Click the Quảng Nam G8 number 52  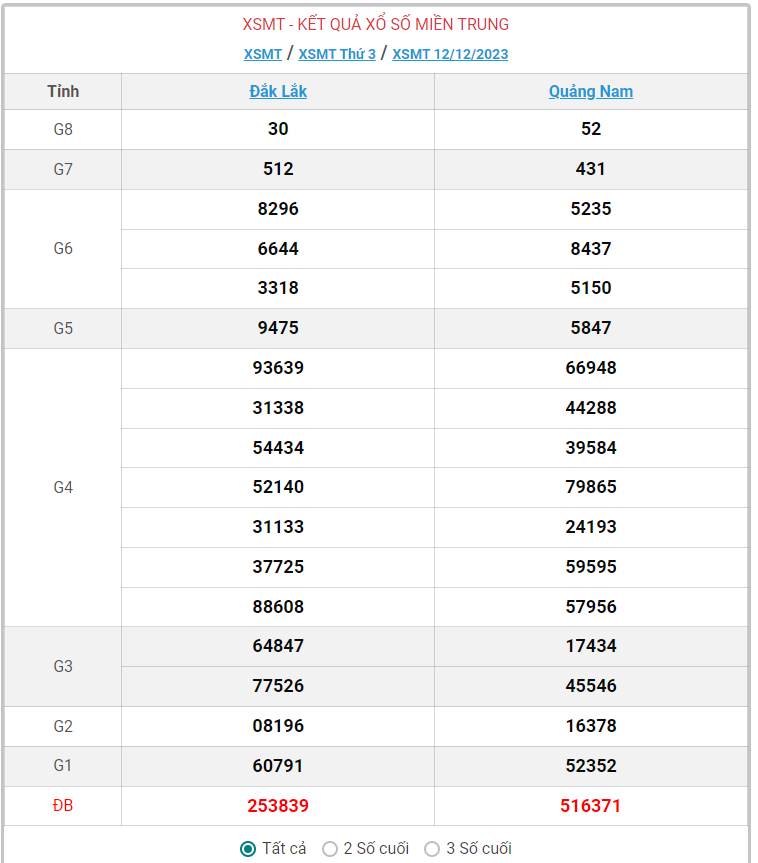click(x=591, y=129)
